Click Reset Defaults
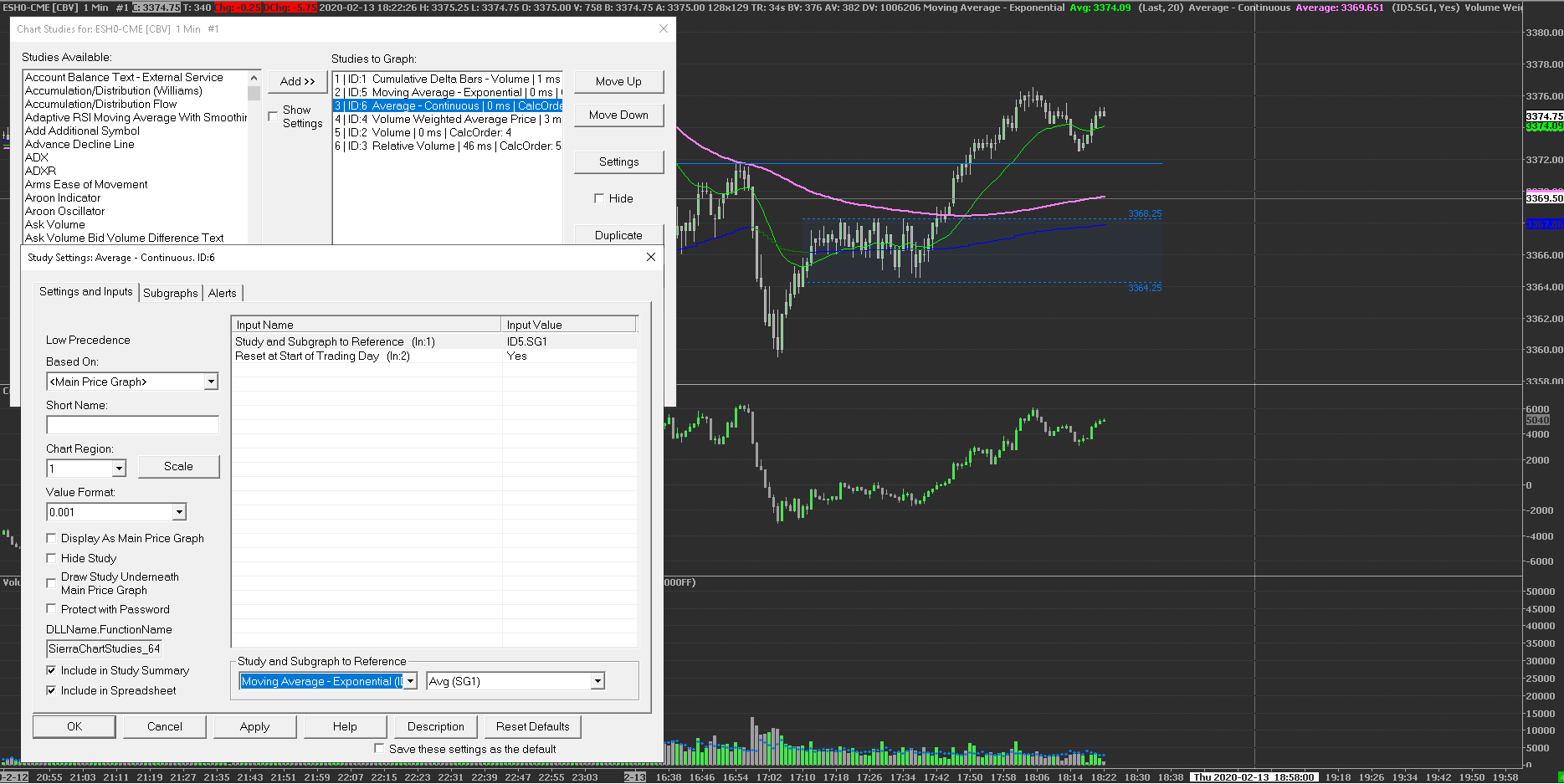Image resolution: width=1564 pixels, height=784 pixels. 532,726
